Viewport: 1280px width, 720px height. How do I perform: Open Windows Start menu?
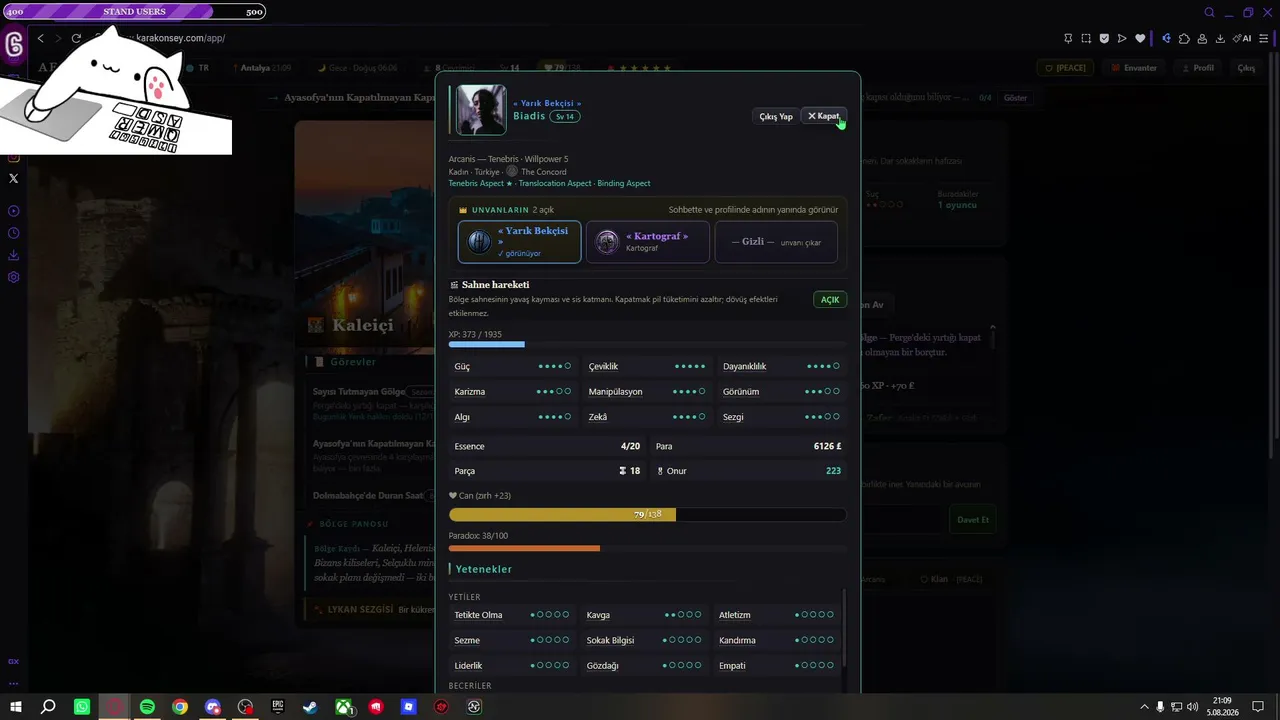16,707
